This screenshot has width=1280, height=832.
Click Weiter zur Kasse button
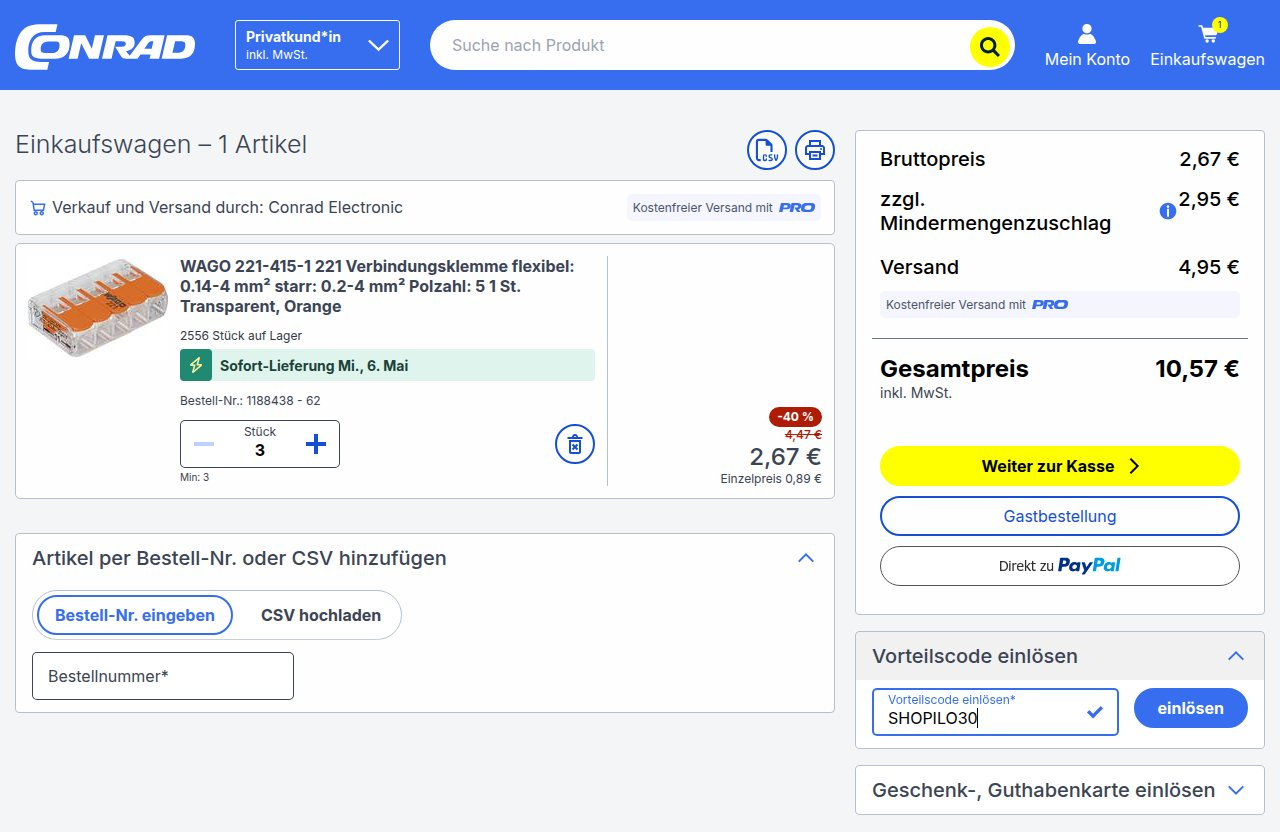click(x=1060, y=466)
